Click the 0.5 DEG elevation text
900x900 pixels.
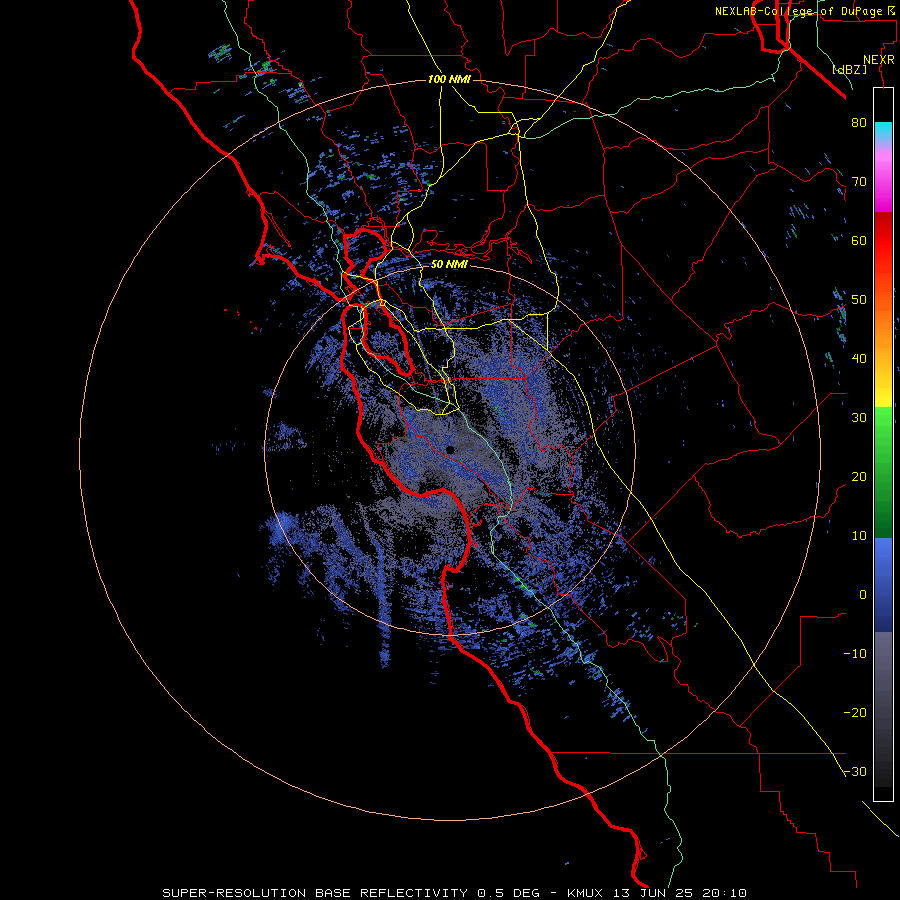click(x=508, y=893)
